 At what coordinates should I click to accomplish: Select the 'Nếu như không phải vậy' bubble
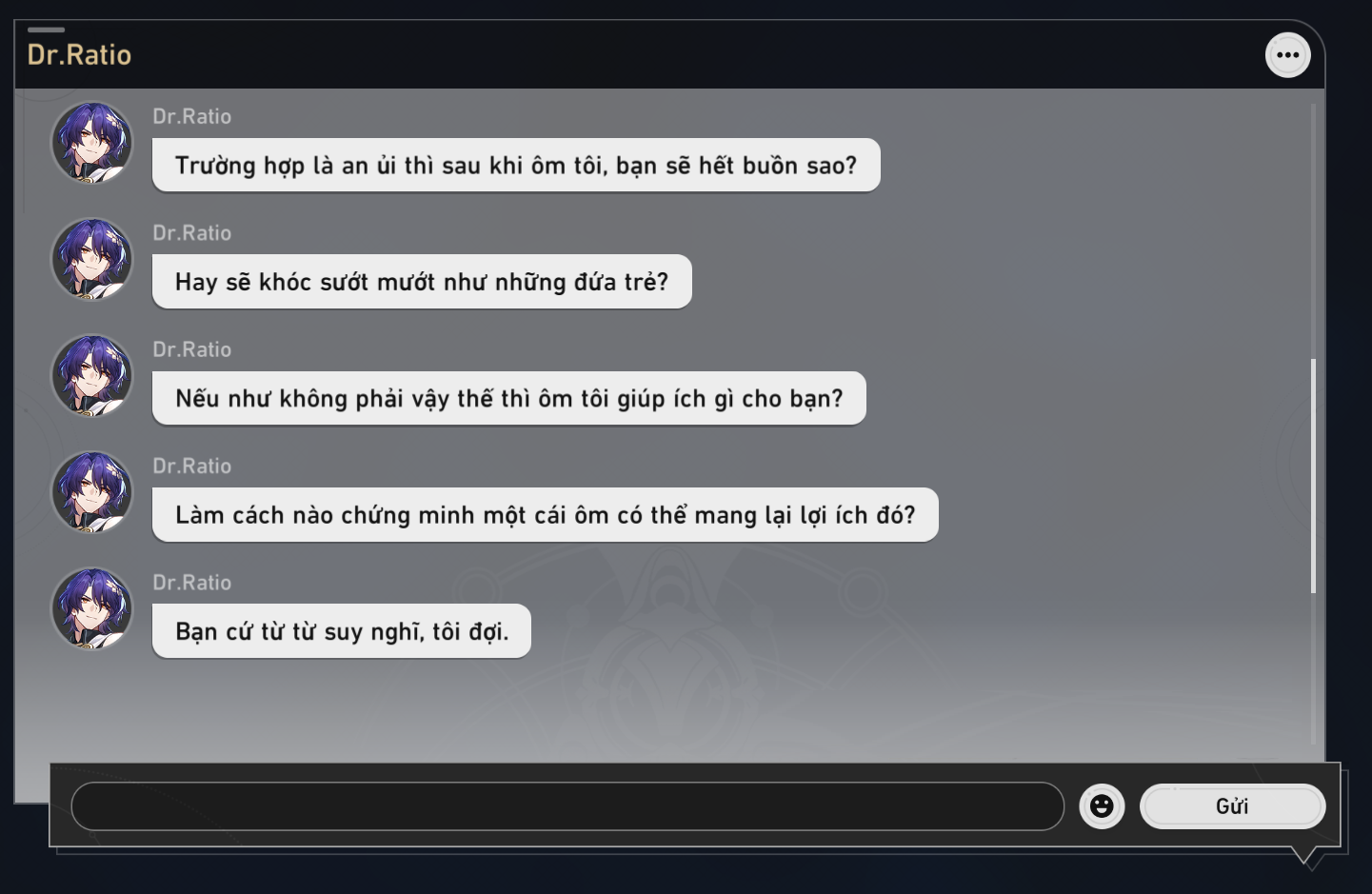pyautogui.click(x=509, y=398)
